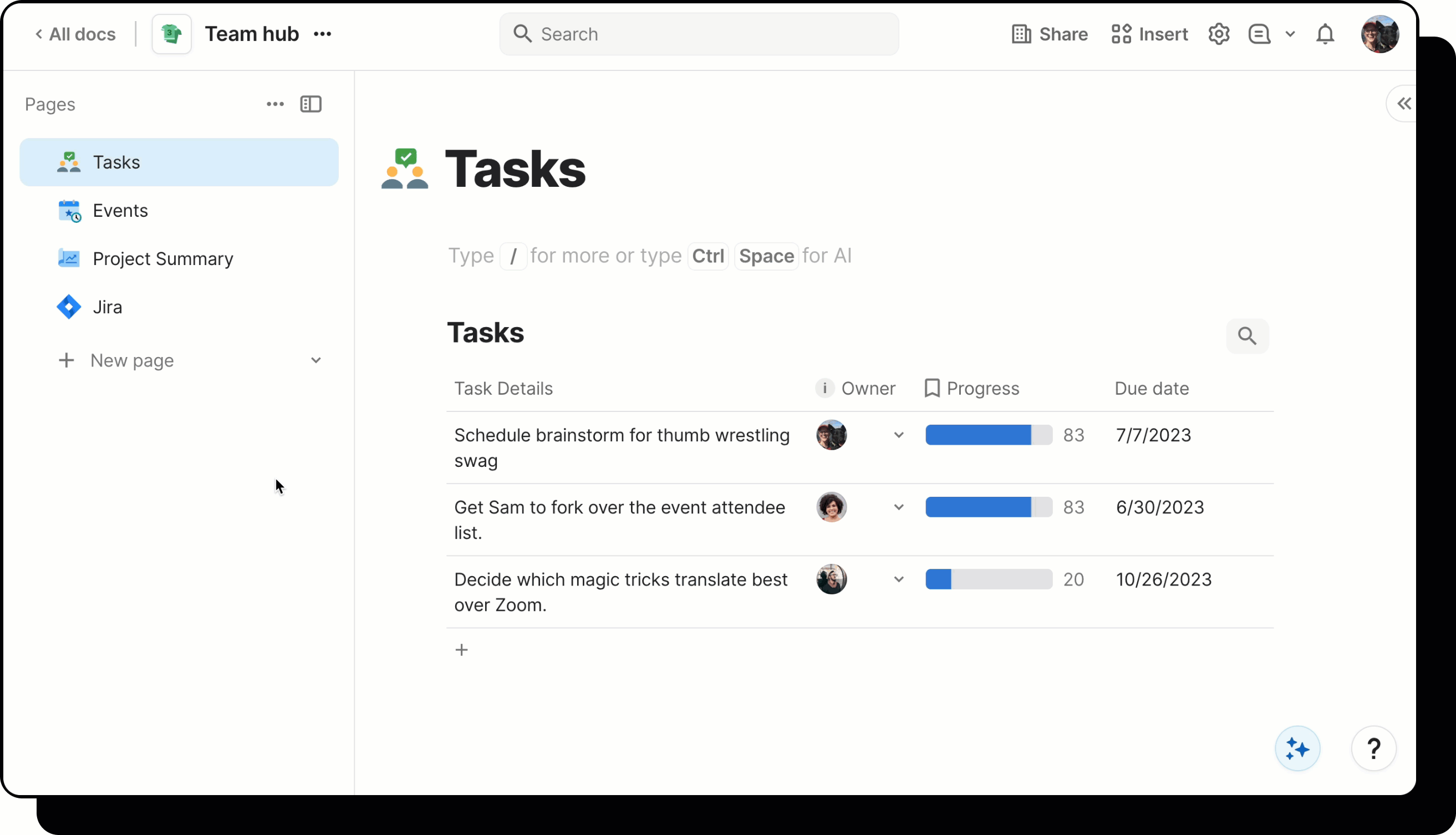
Task: Open the dropdown arrow beside comments
Action: point(1290,34)
